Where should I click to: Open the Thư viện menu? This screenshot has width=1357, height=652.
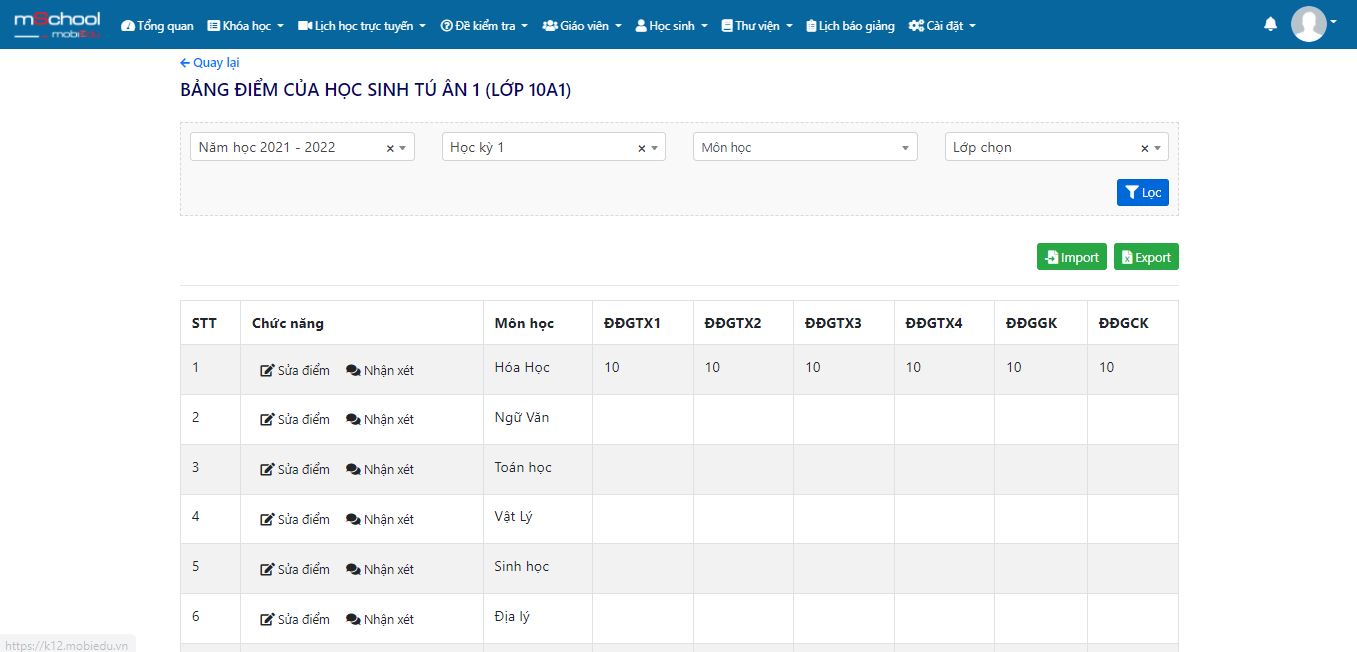[x=757, y=26]
